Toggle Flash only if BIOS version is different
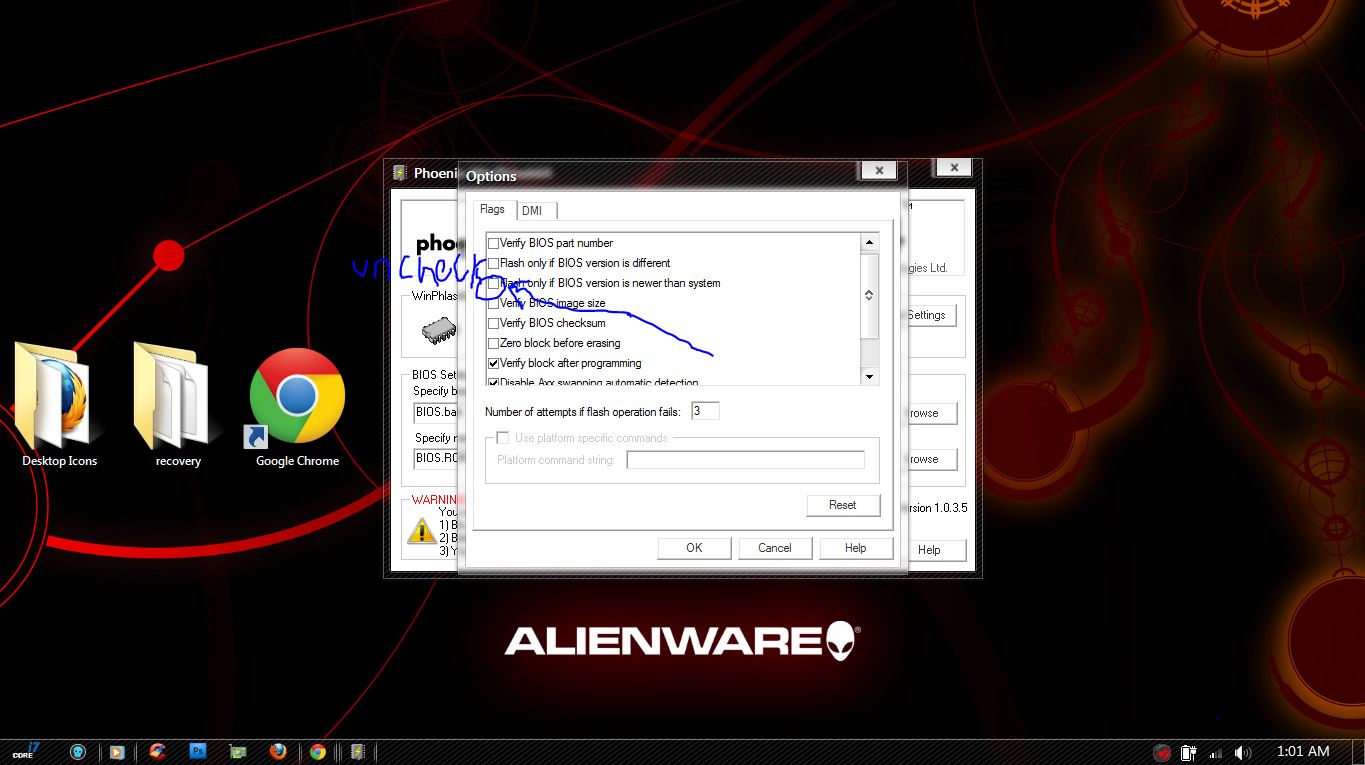1365x765 pixels. 493,263
